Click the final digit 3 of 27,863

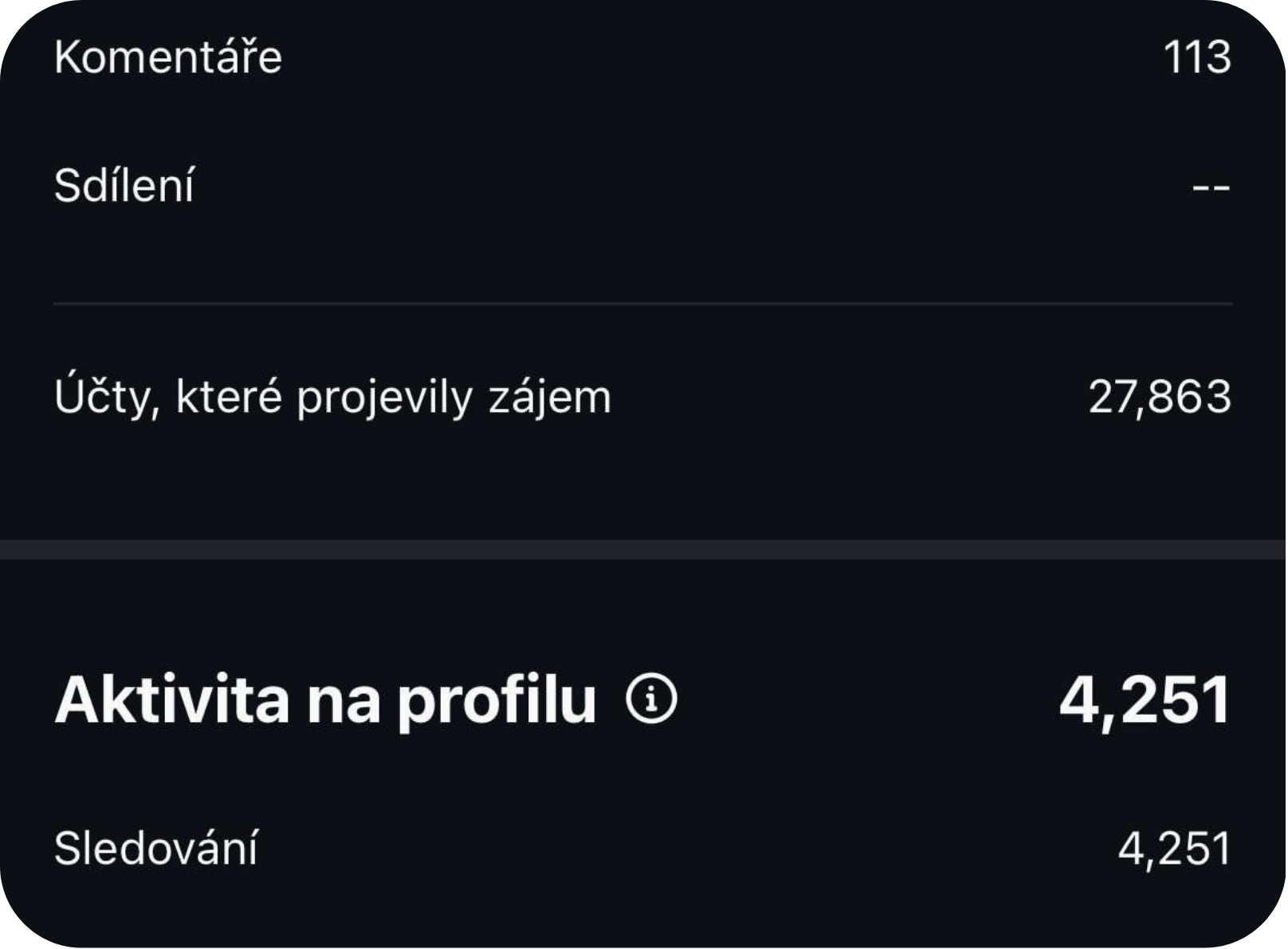1217,397
